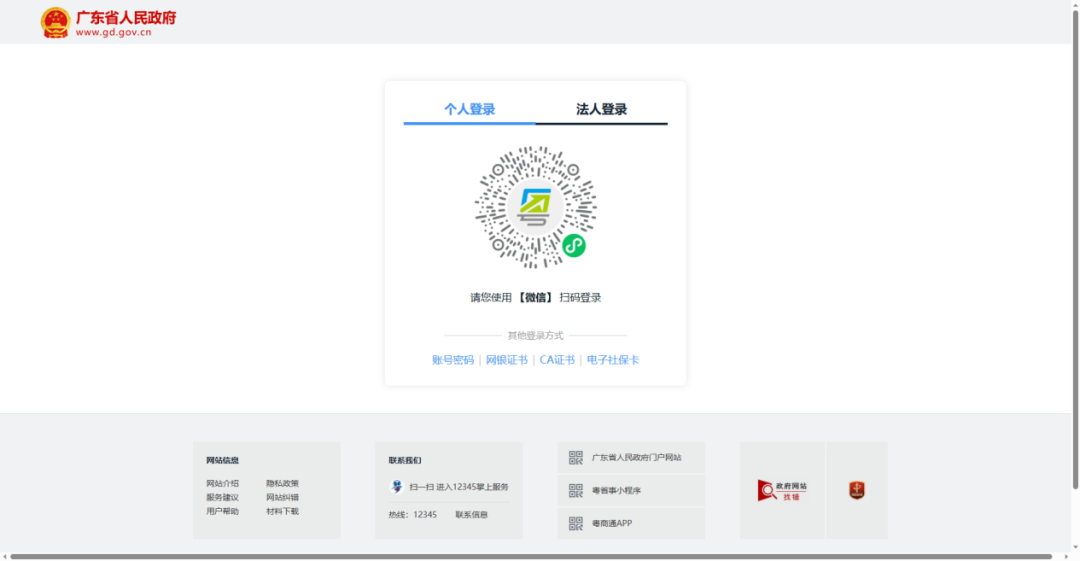
Task: Click the vertical scrollbar thumb
Action: pos(1075,248)
